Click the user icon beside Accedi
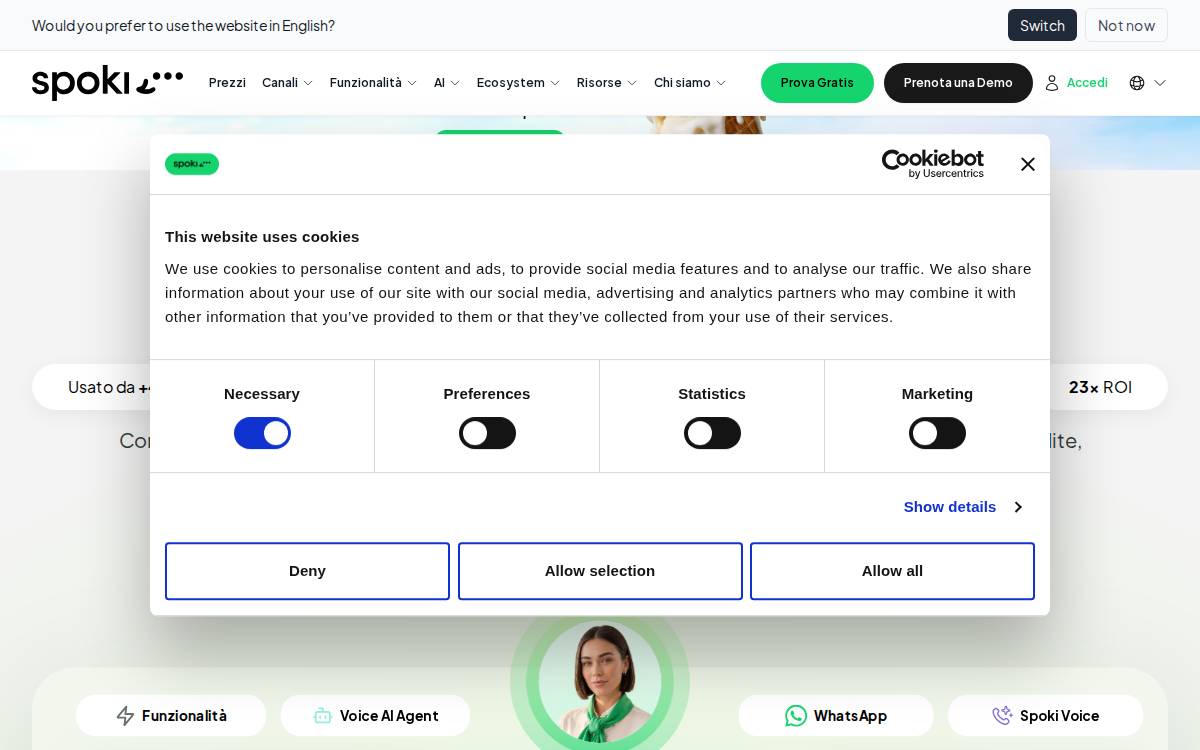Image resolution: width=1200 pixels, height=750 pixels. pos(1052,83)
